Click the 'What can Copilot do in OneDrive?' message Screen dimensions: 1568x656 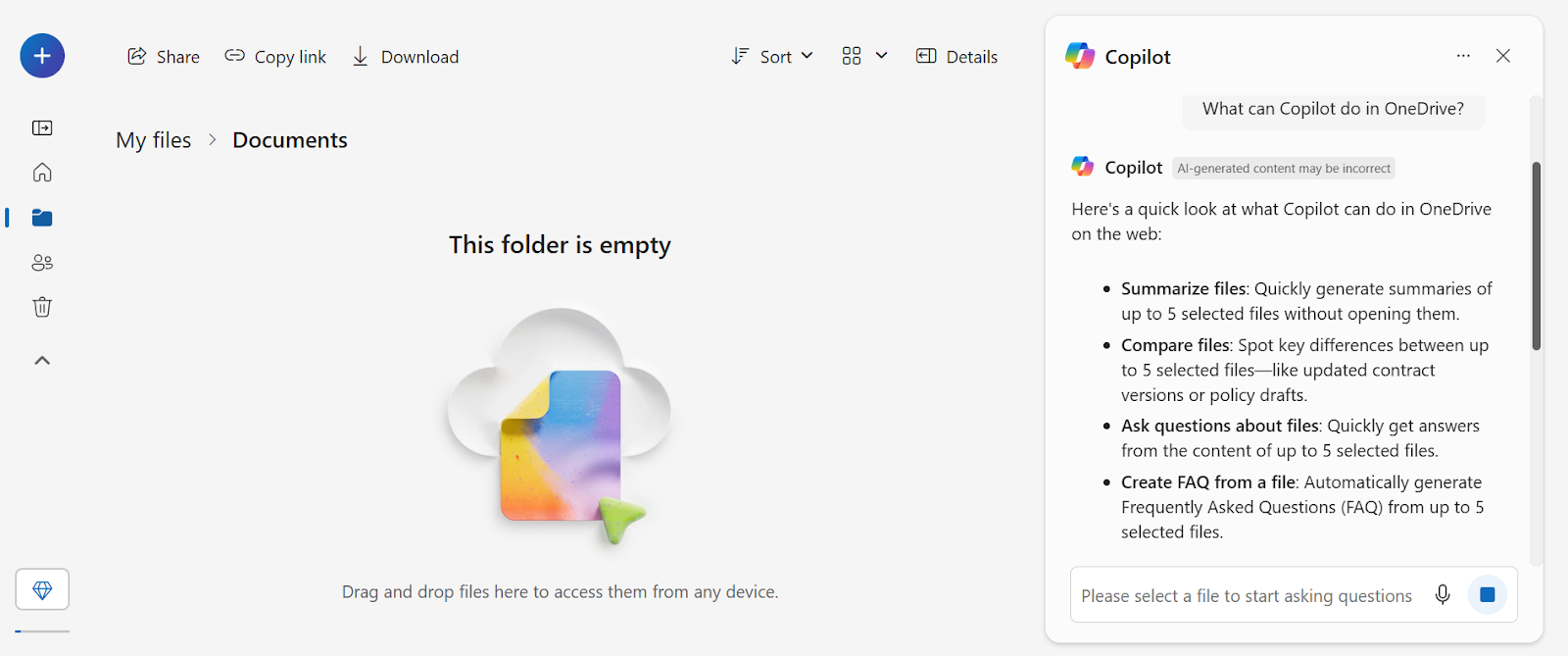tap(1333, 109)
